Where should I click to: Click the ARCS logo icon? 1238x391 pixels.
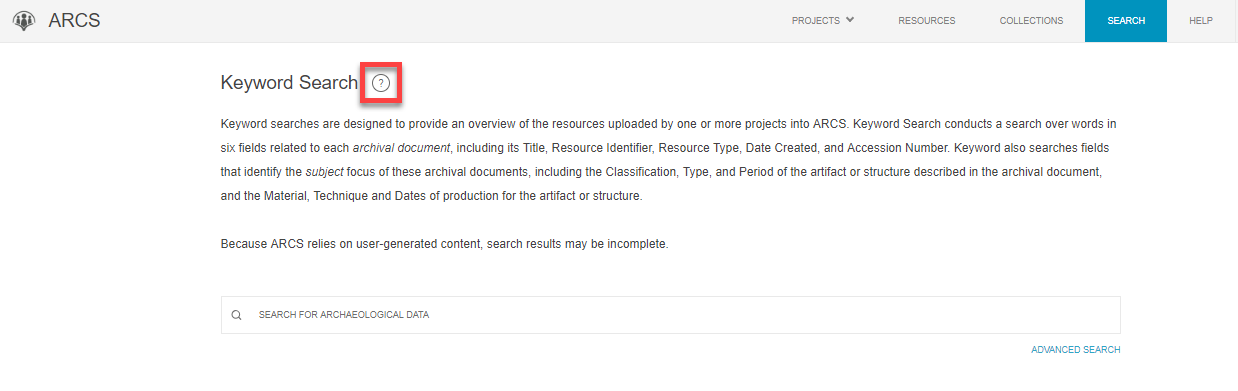point(23,20)
